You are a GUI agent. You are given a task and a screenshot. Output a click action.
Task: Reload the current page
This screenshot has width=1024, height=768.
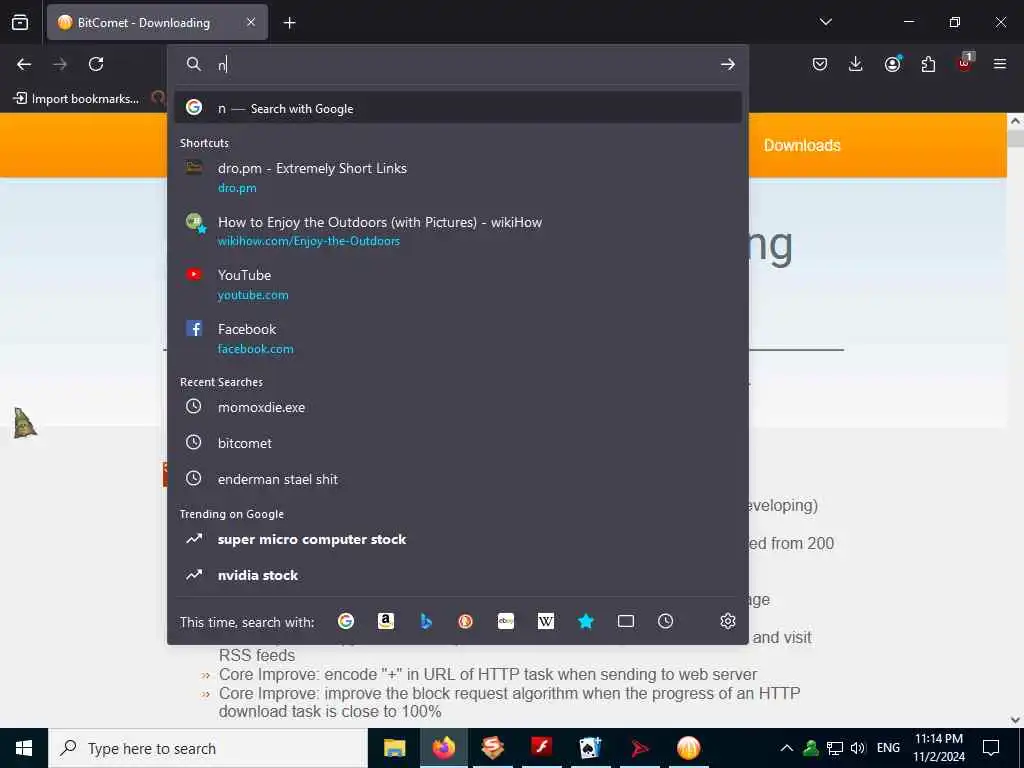click(x=96, y=64)
